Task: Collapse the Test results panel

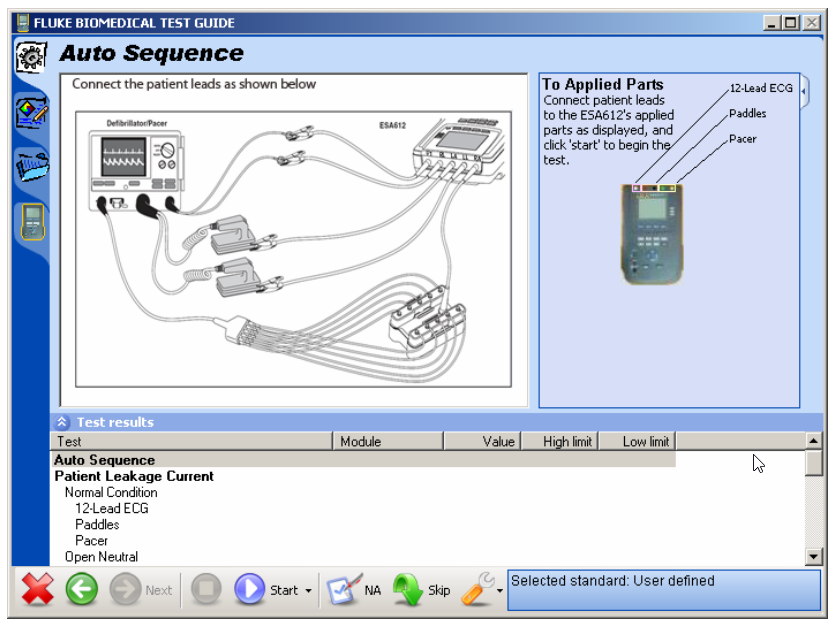Action: [x=62, y=422]
